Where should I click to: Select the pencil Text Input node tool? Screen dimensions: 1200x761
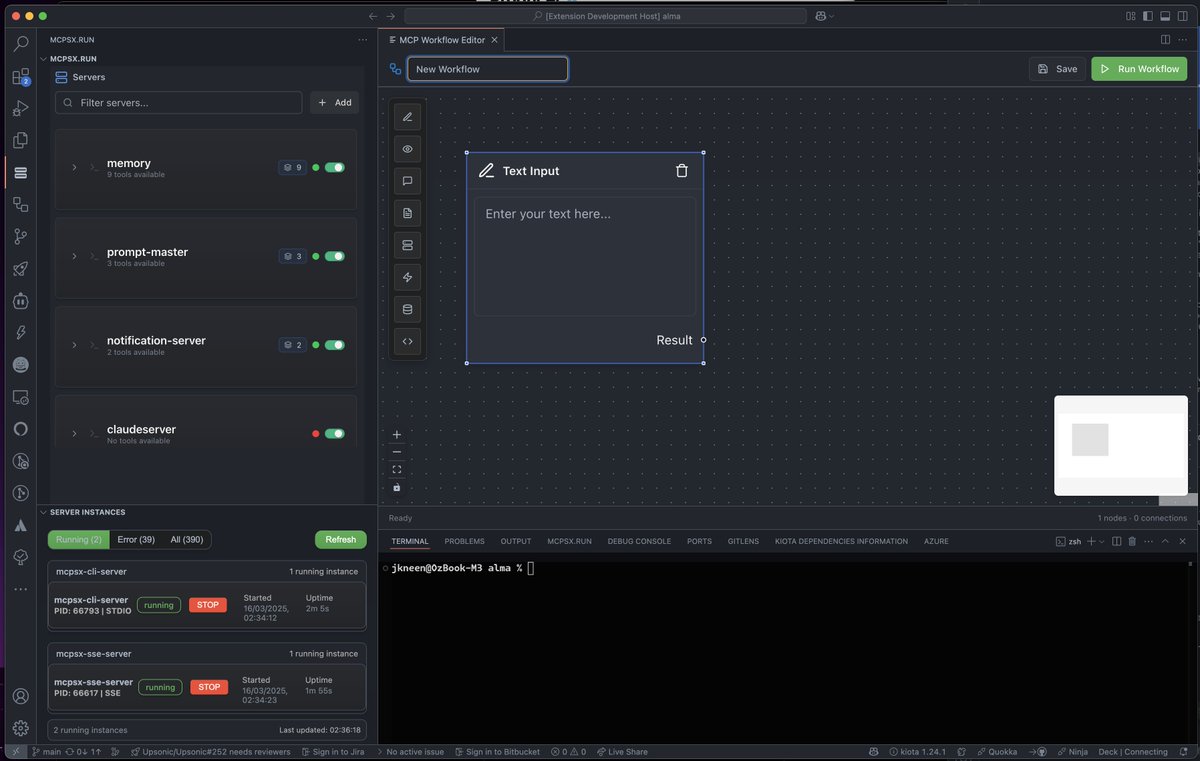[407, 117]
